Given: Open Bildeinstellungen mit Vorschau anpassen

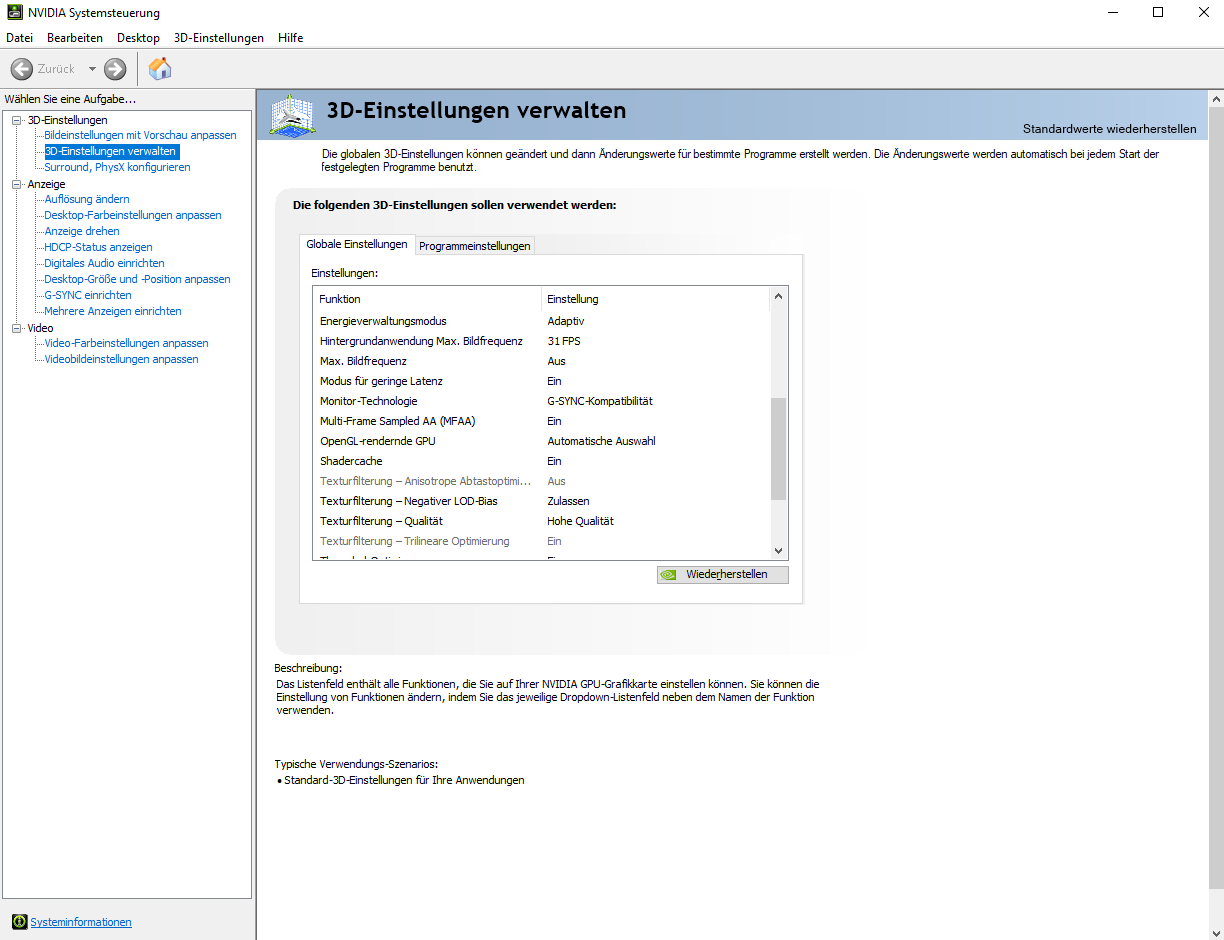Looking at the screenshot, I should coord(140,135).
